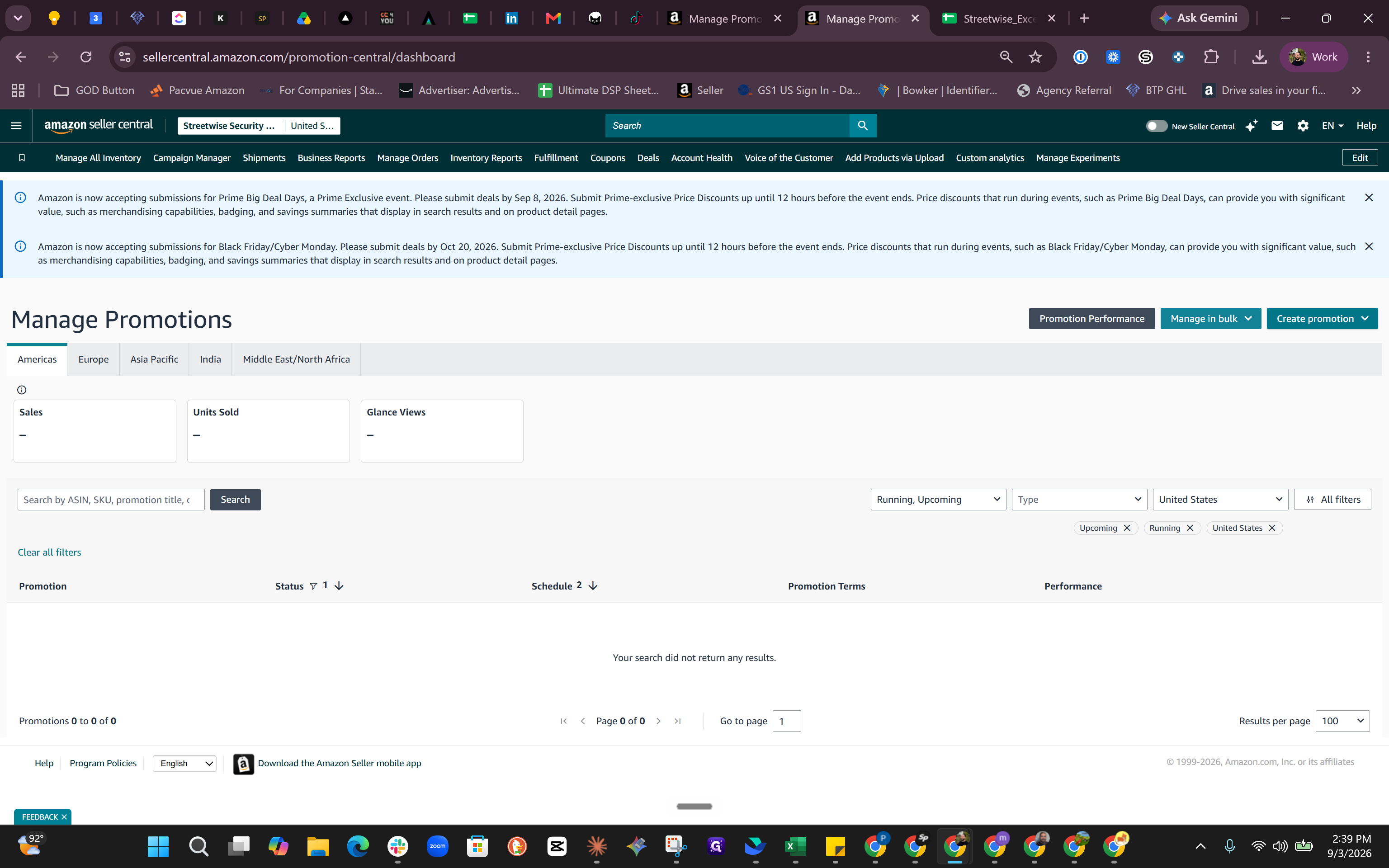Viewport: 1389px width, 868px height.
Task: Click the search magnifier button in Seller Central
Action: 863,126
